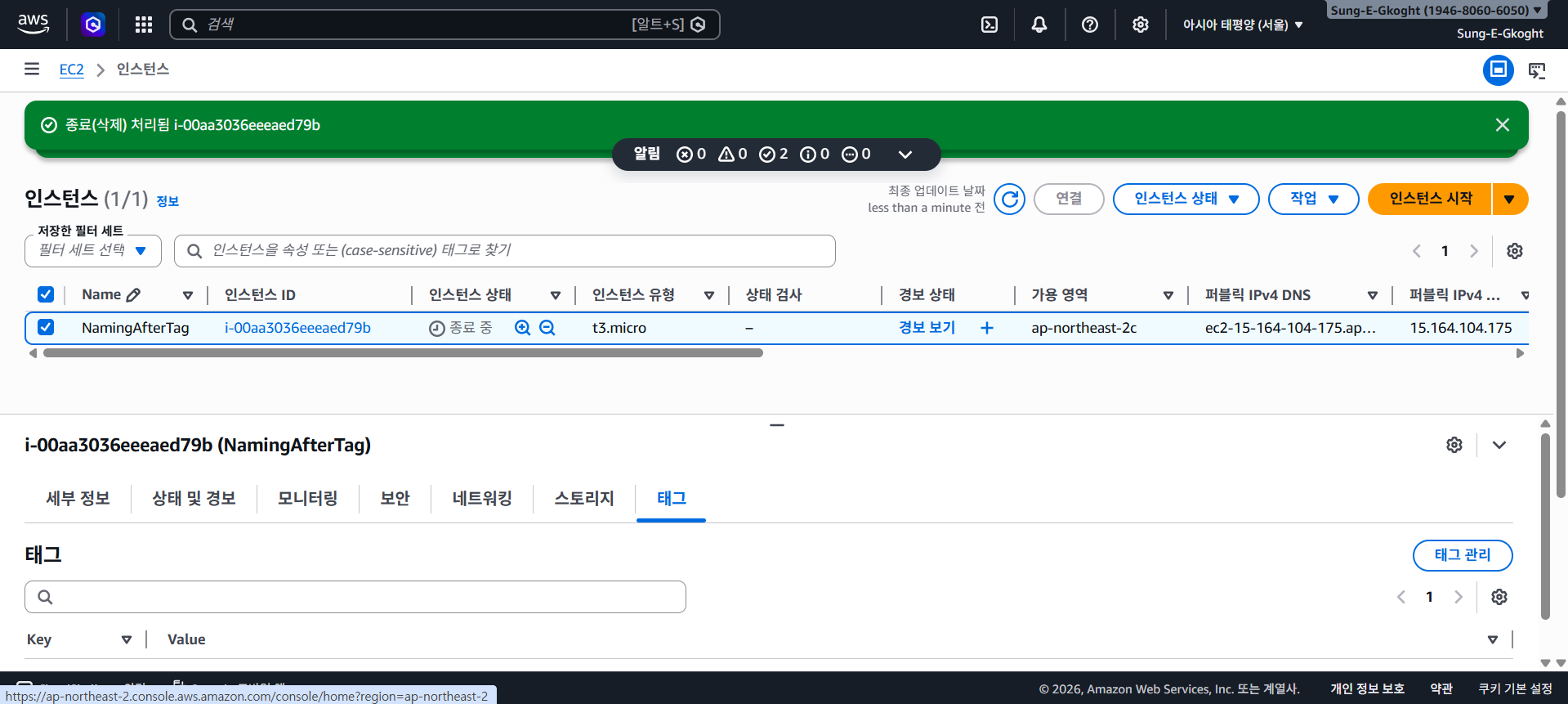Click the horizontal table scrollbar thumb
This screenshot has width=1568, height=704.
tap(403, 353)
